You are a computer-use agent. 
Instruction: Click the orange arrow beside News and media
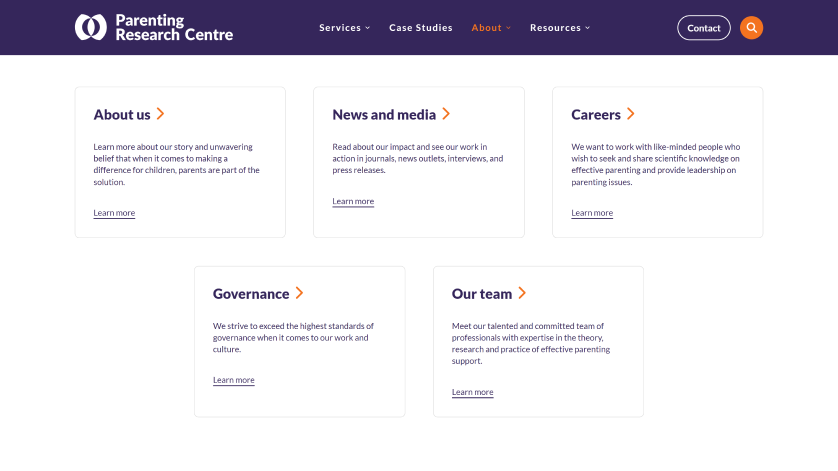446,114
